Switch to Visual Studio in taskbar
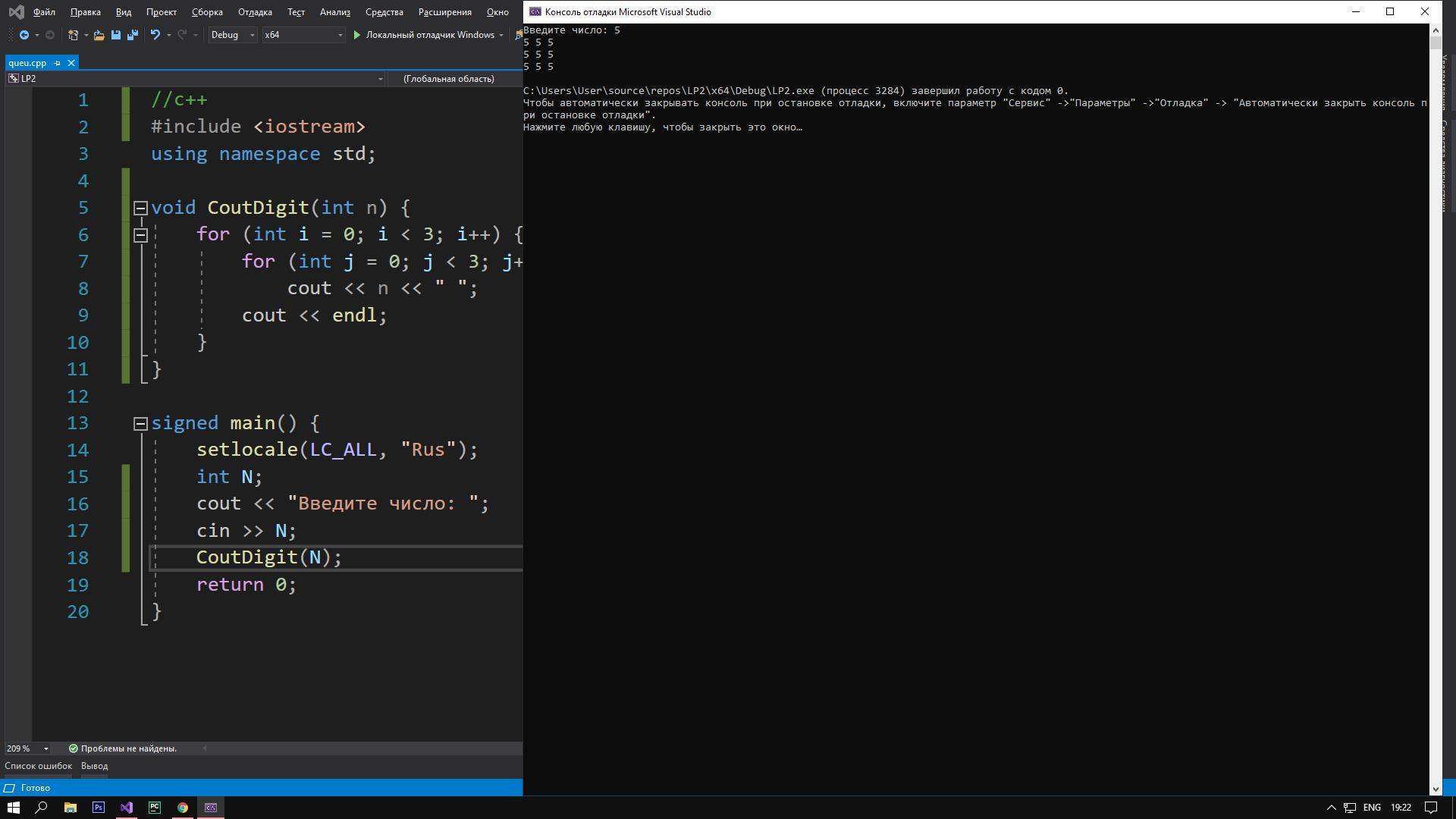 click(127, 808)
